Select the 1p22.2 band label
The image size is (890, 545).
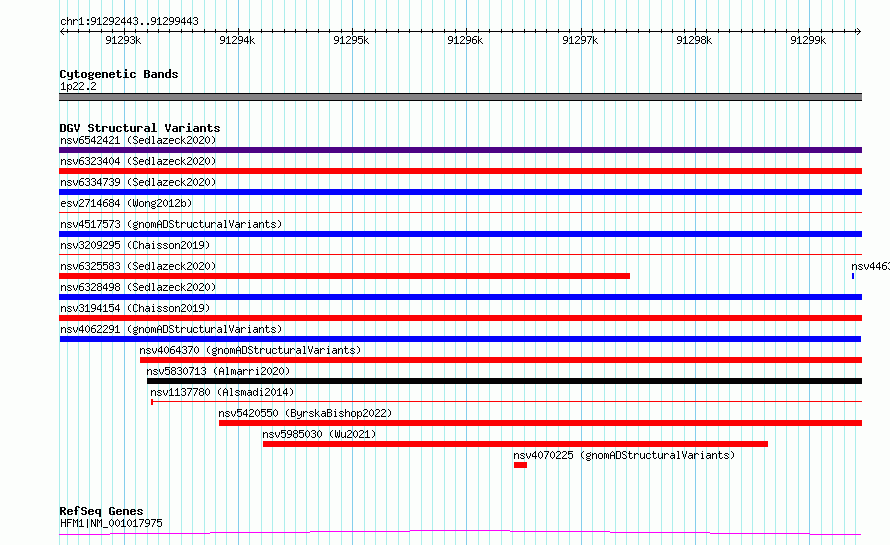(x=78, y=86)
